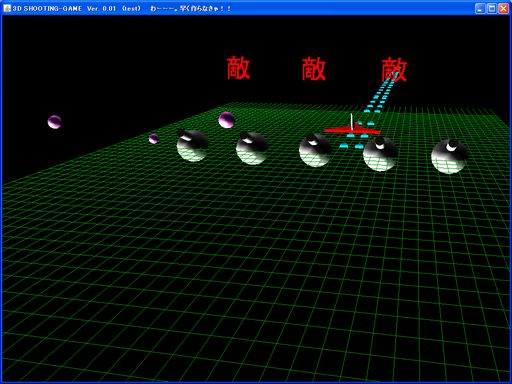This screenshot has height=384, width=512.
Task: Select the rightmost red 敵 enemy marker
Action: coord(394,69)
